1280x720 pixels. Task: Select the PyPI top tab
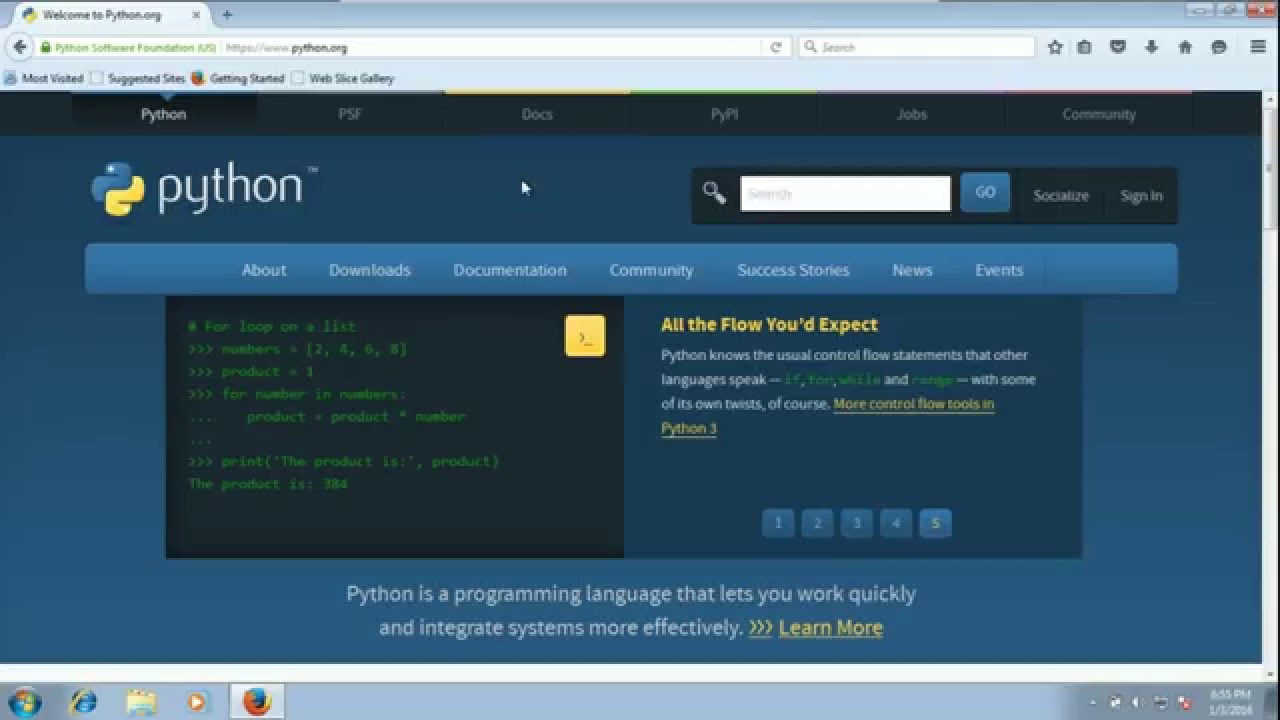coord(724,114)
